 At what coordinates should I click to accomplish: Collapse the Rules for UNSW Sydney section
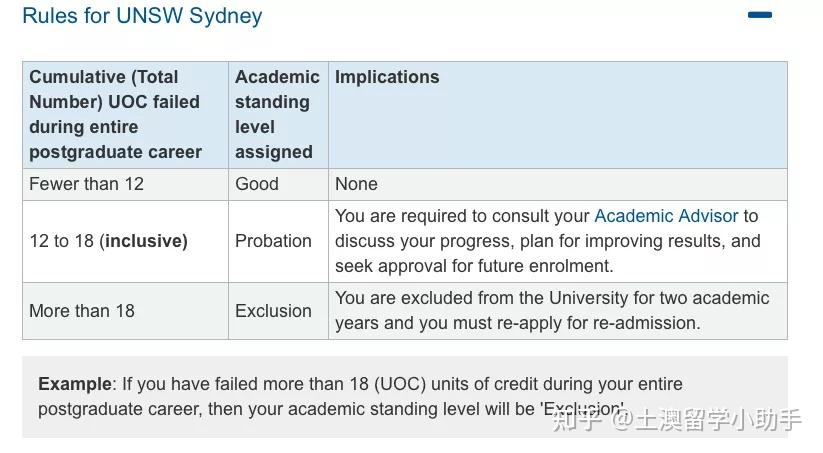tap(760, 15)
